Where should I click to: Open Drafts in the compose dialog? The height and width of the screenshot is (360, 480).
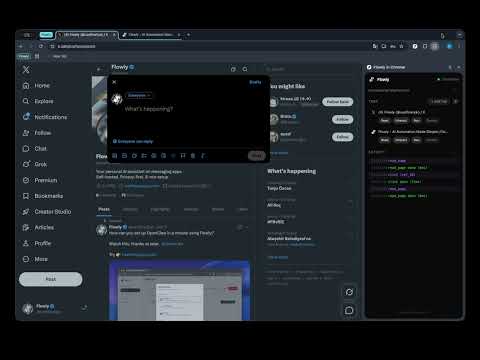255,82
